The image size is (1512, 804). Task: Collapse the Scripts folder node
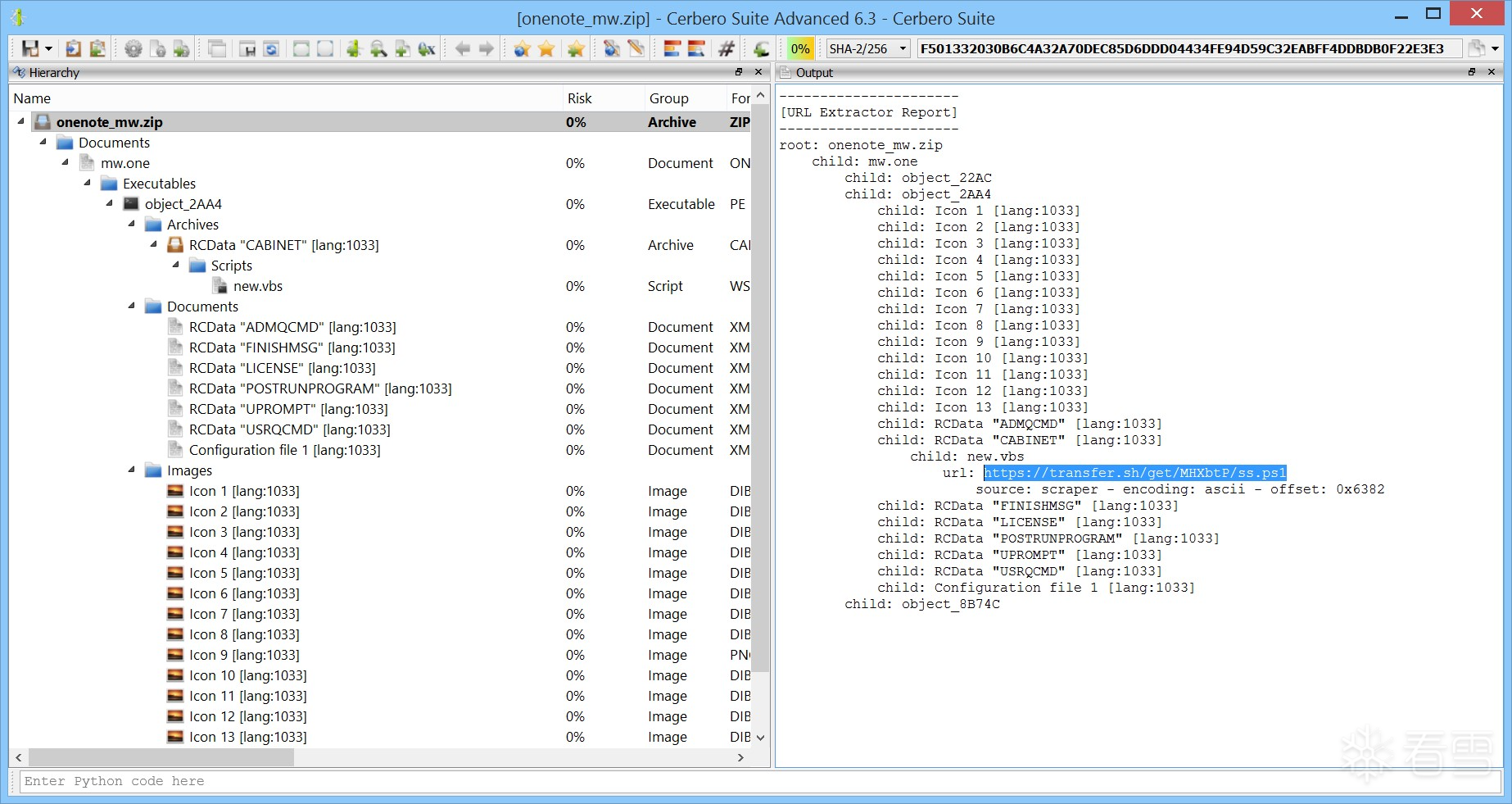(176, 265)
